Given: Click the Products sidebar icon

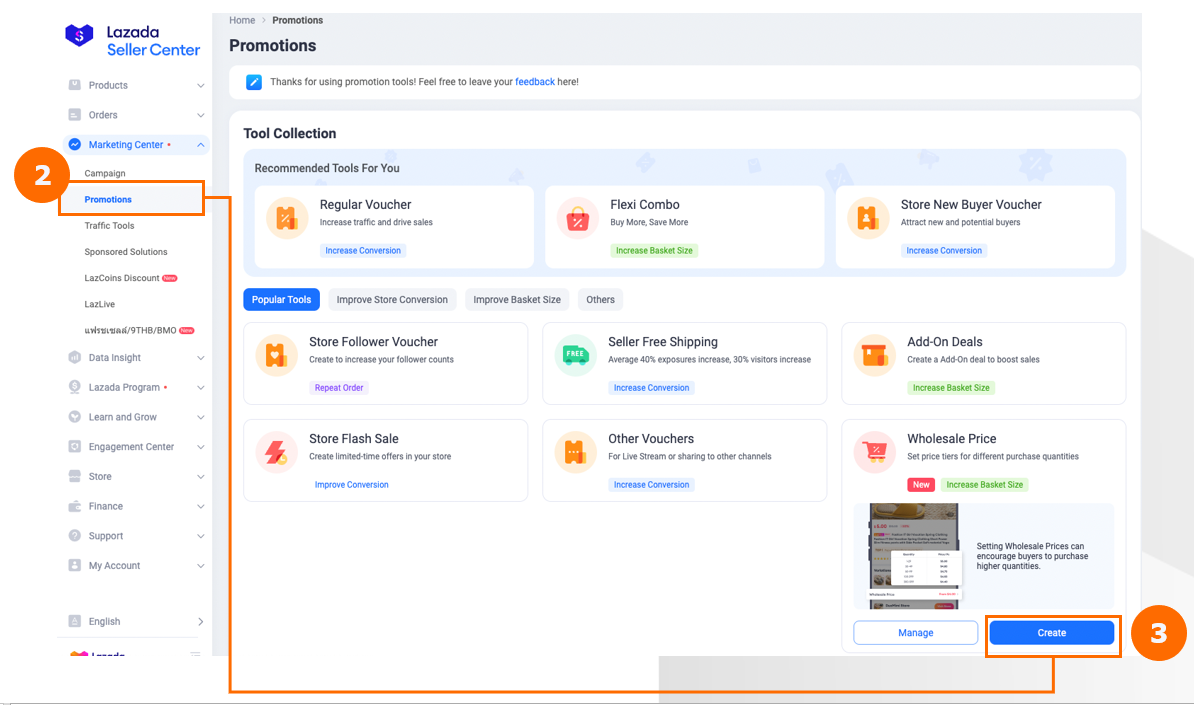Looking at the screenshot, I should (x=75, y=85).
